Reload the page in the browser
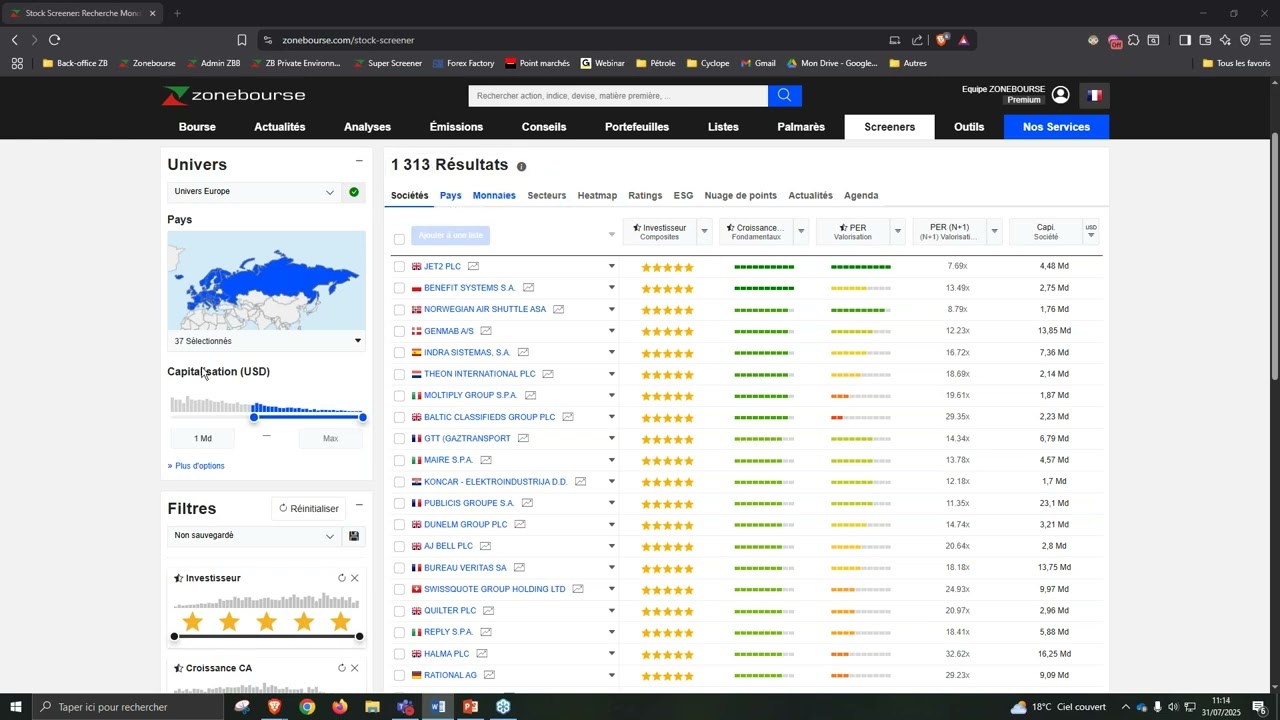This screenshot has width=1280, height=720. [54, 40]
